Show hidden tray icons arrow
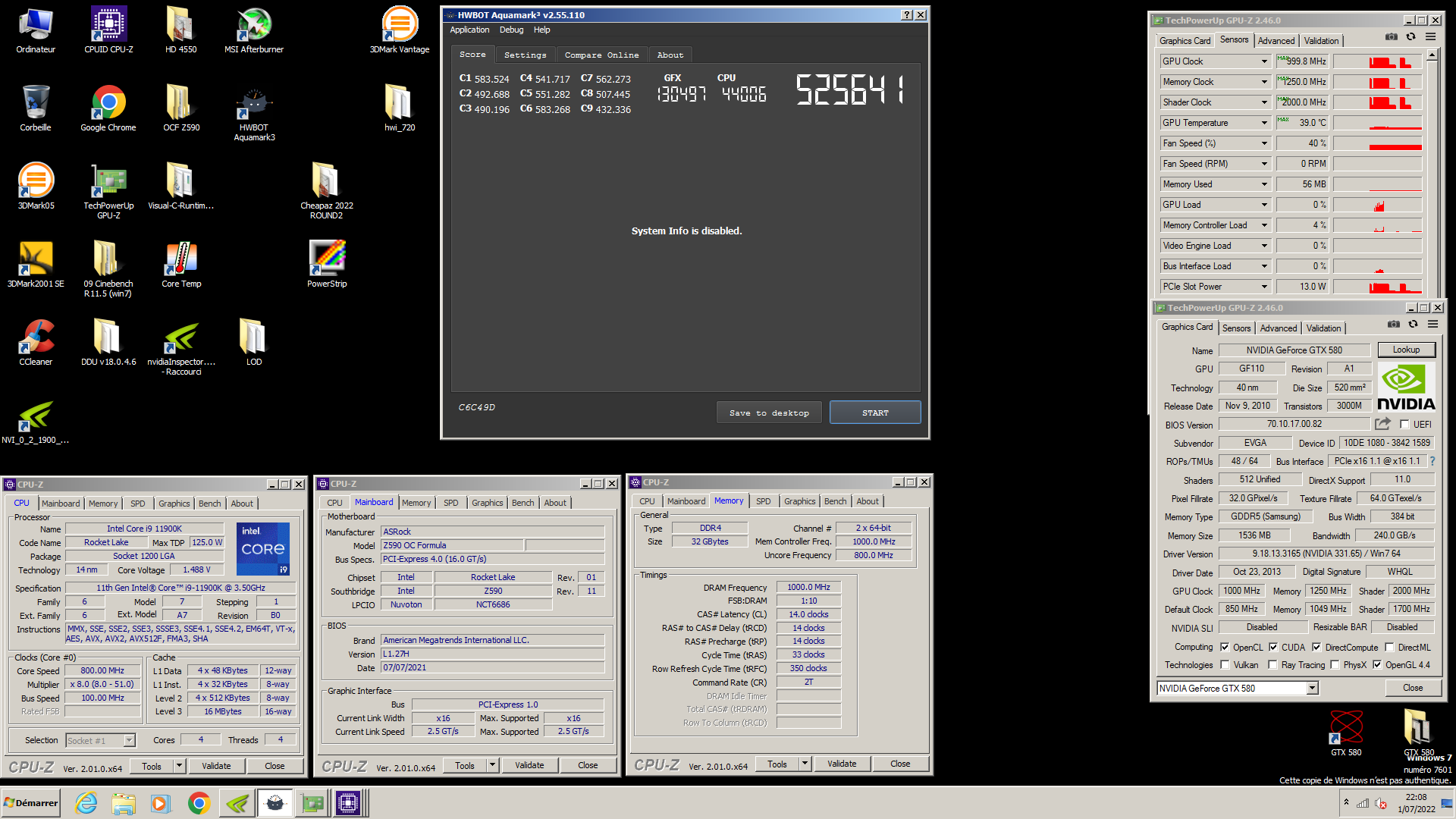Viewport: 1456px width, 819px height. click(x=1346, y=802)
